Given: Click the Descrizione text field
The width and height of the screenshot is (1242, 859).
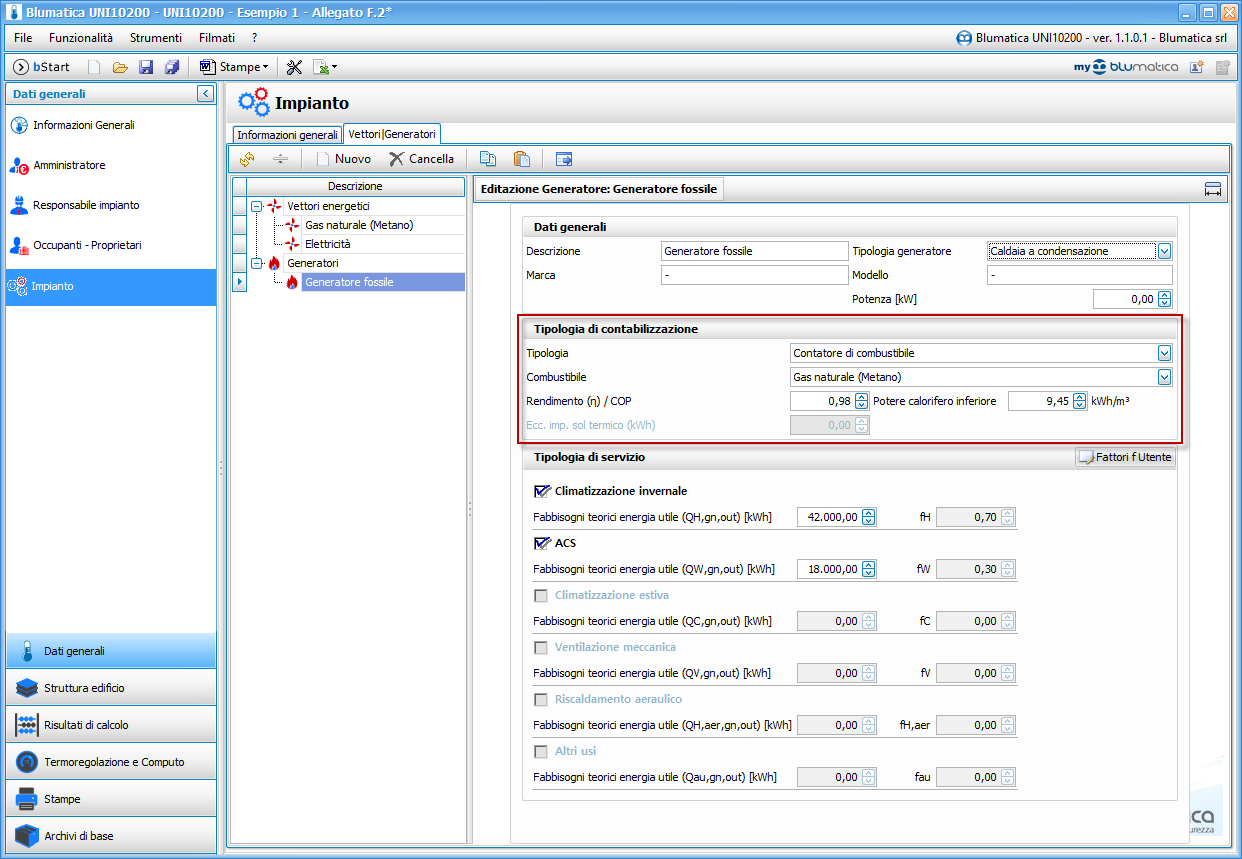Looking at the screenshot, I should (754, 251).
